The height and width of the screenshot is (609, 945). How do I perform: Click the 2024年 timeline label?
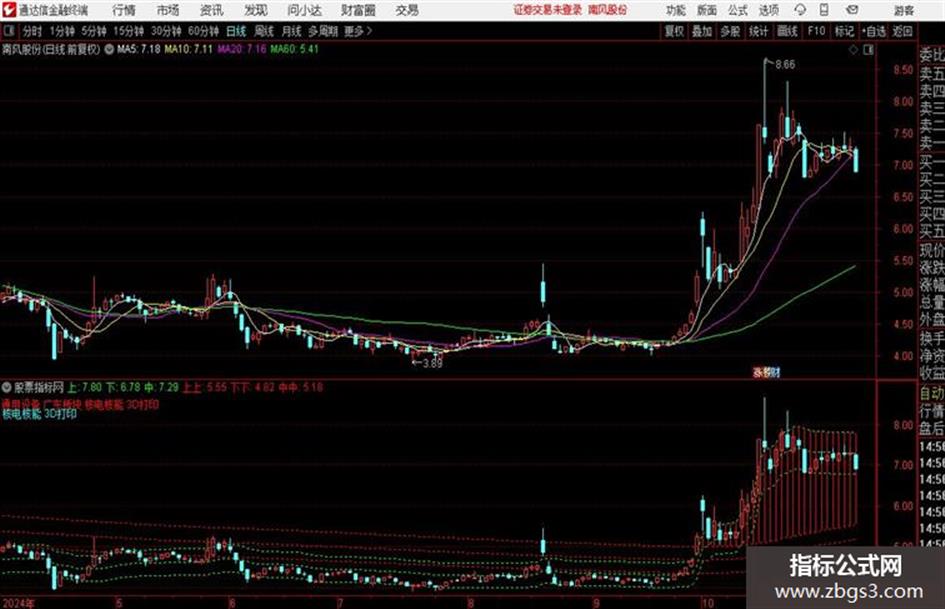pyautogui.click(x=18, y=603)
